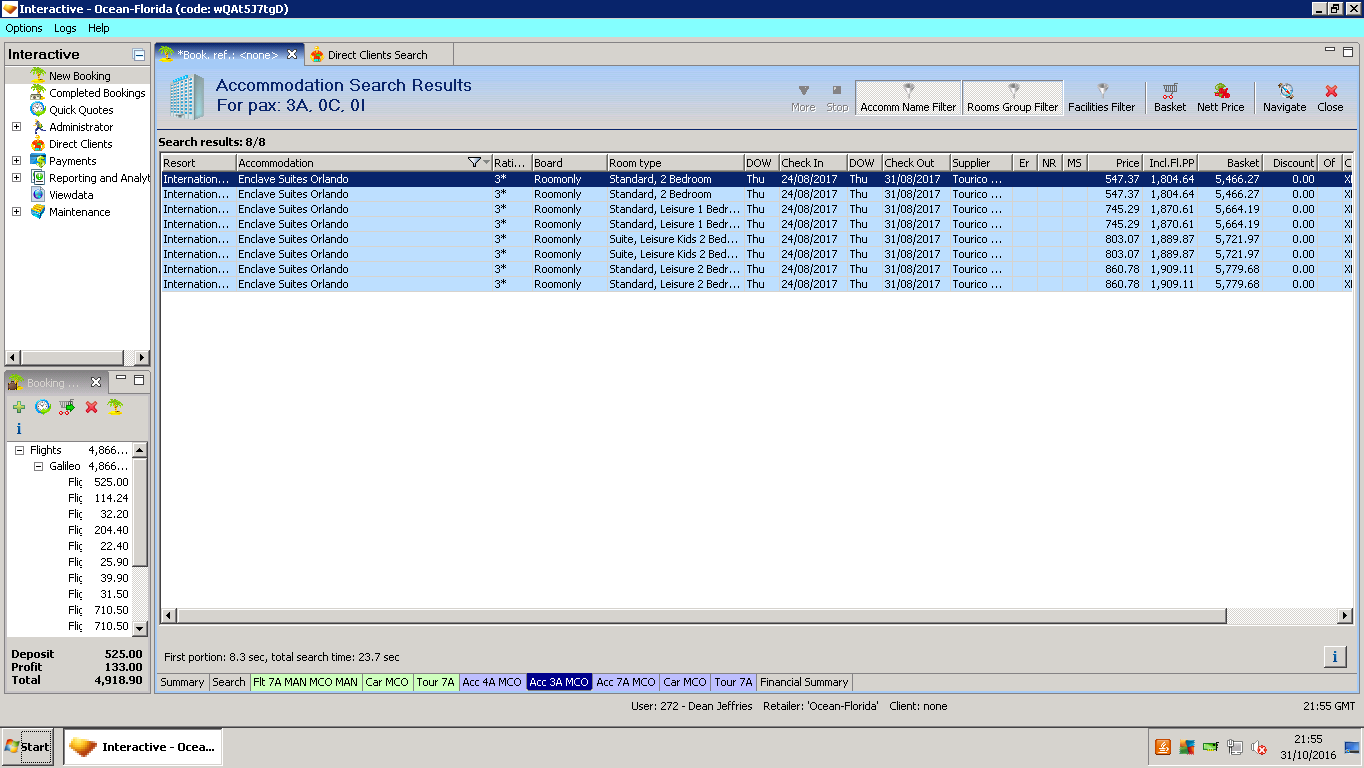Viewport: 1364px width, 768px height.
Task: Switch to the Search tab
Action: [228, 682]
